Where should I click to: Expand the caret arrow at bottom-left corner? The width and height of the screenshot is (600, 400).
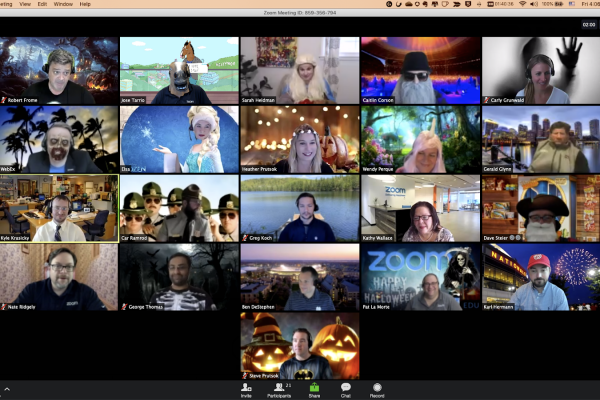tap(7, 387)
